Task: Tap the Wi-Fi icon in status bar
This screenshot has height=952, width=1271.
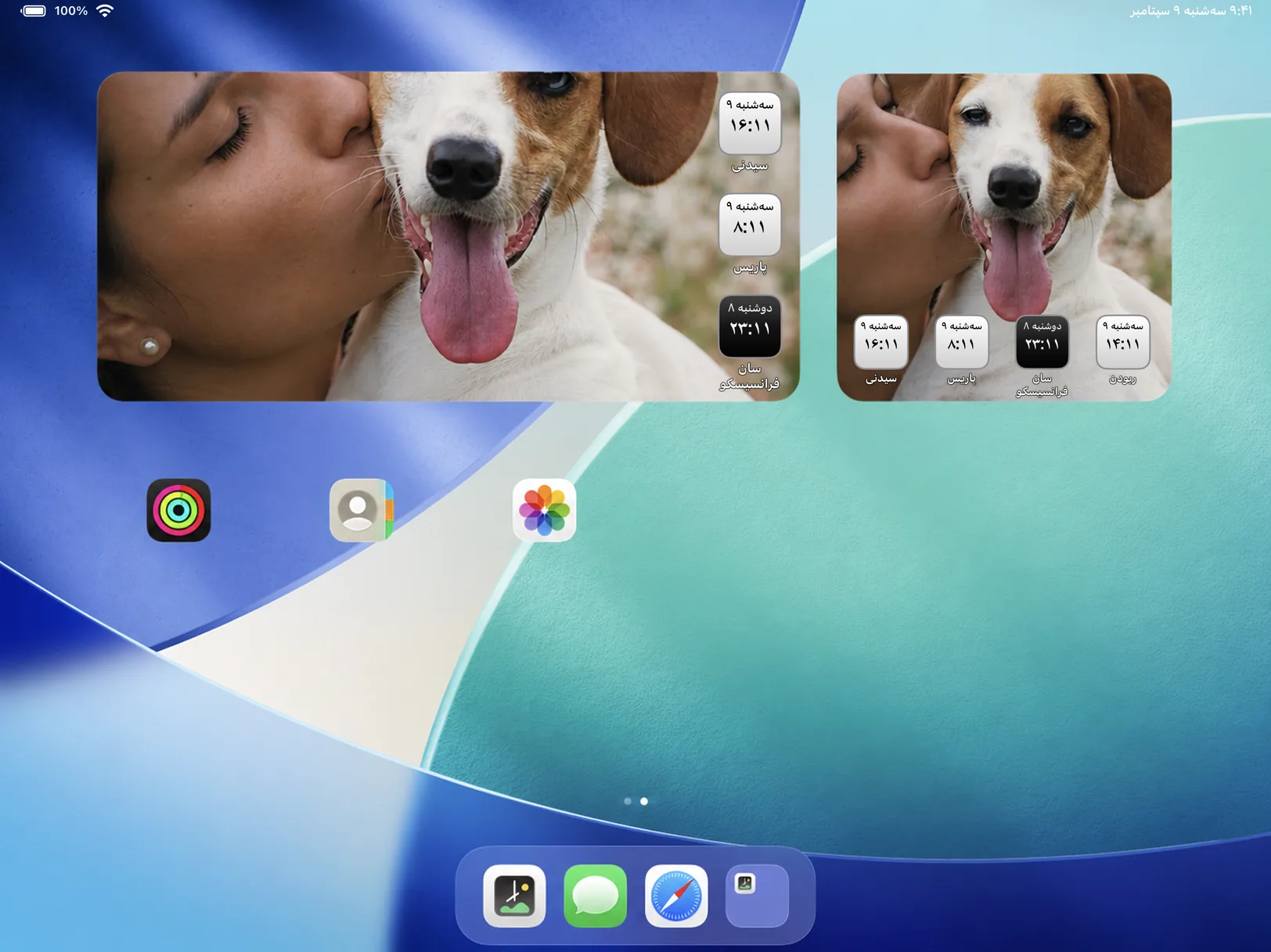Action: click(x=105, y=11)
